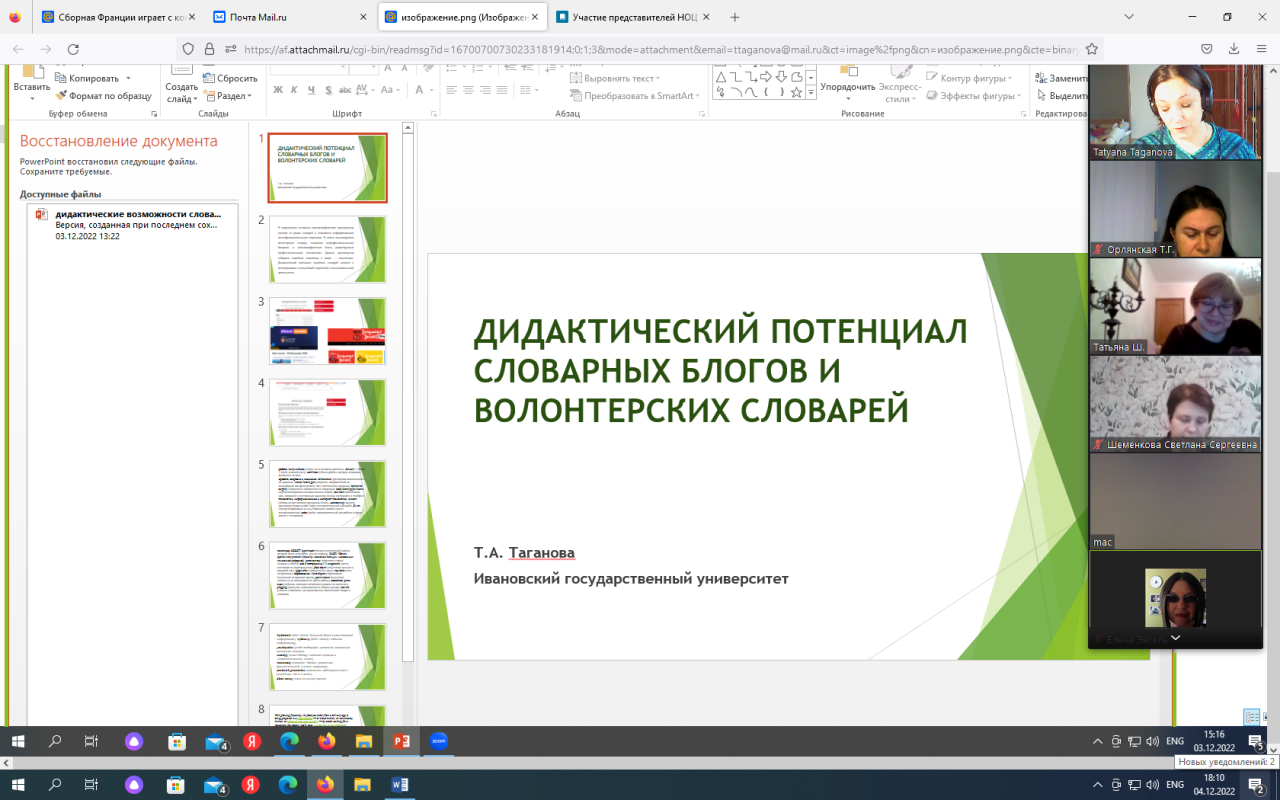Switch to the Сборная Франции tab
Image resolution: width=1280 pixels, height=800 pixels.
point(118,17)
